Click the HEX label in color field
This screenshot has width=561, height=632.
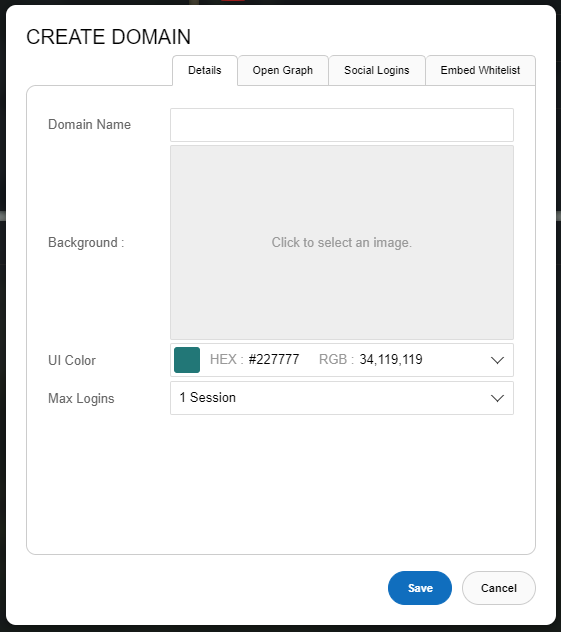pos(227,359)
